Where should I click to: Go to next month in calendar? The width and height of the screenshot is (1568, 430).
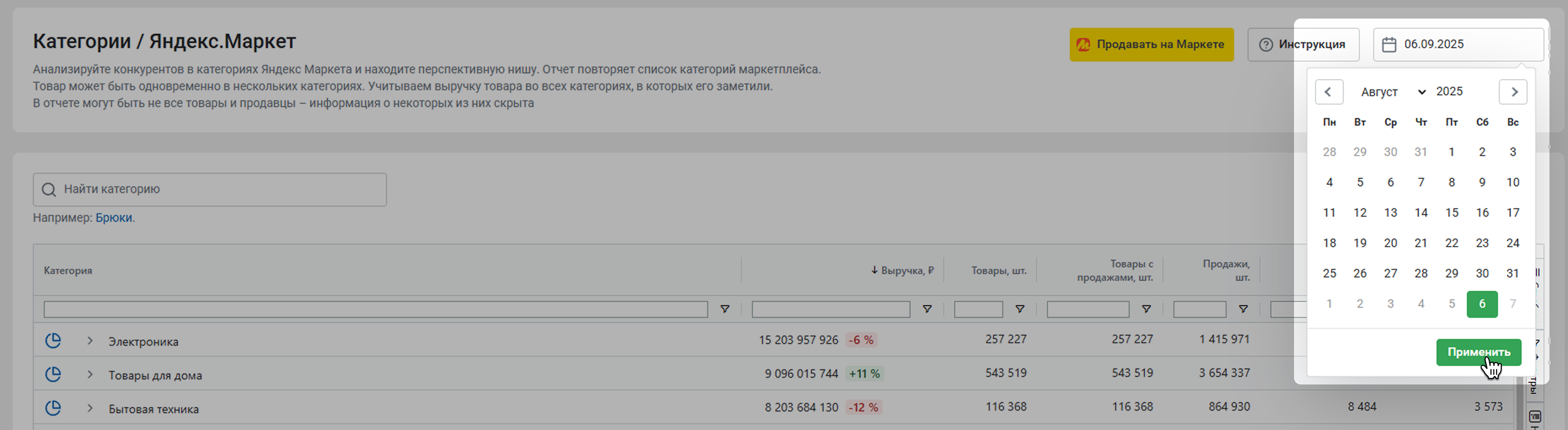point(1513,92)
